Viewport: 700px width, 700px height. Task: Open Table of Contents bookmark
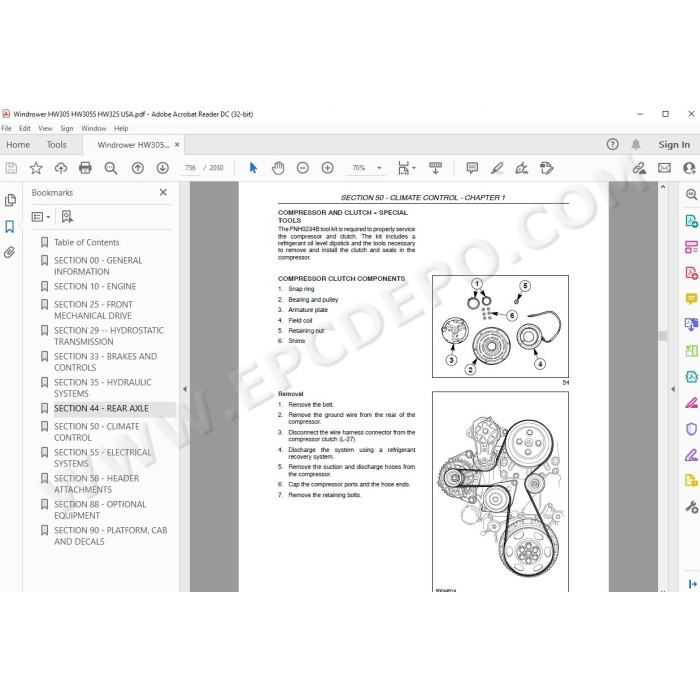coord(87,242)
